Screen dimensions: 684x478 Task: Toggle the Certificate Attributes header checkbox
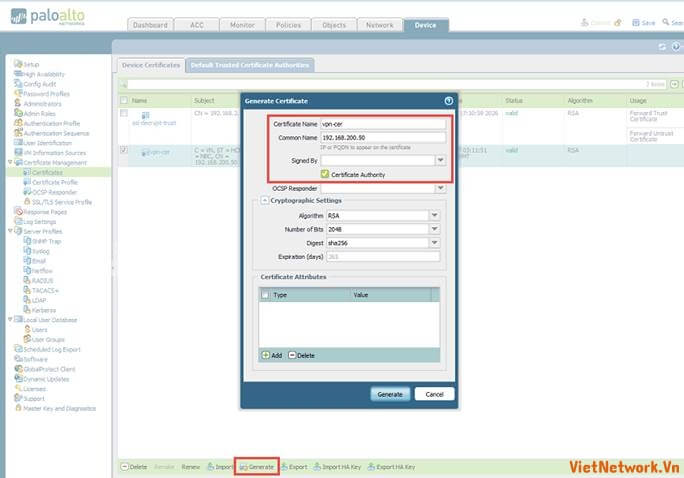(x=265, y=295)
